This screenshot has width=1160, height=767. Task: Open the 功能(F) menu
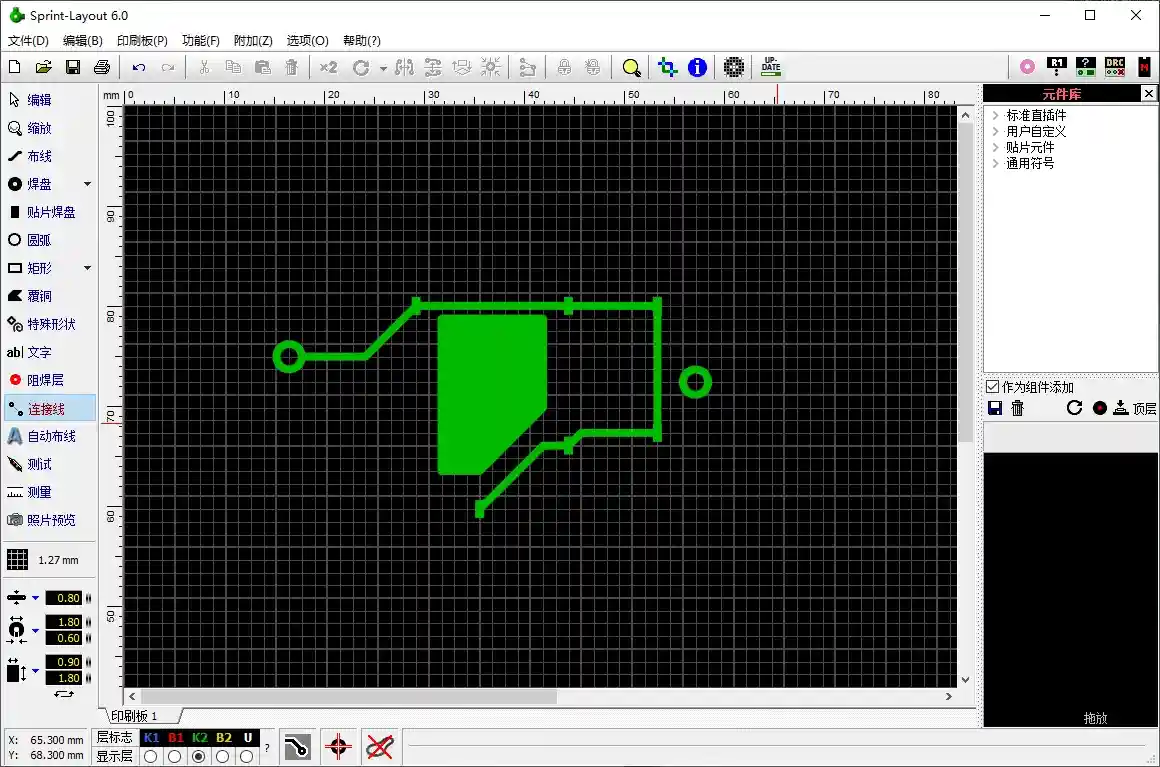[x=200, y=41]
